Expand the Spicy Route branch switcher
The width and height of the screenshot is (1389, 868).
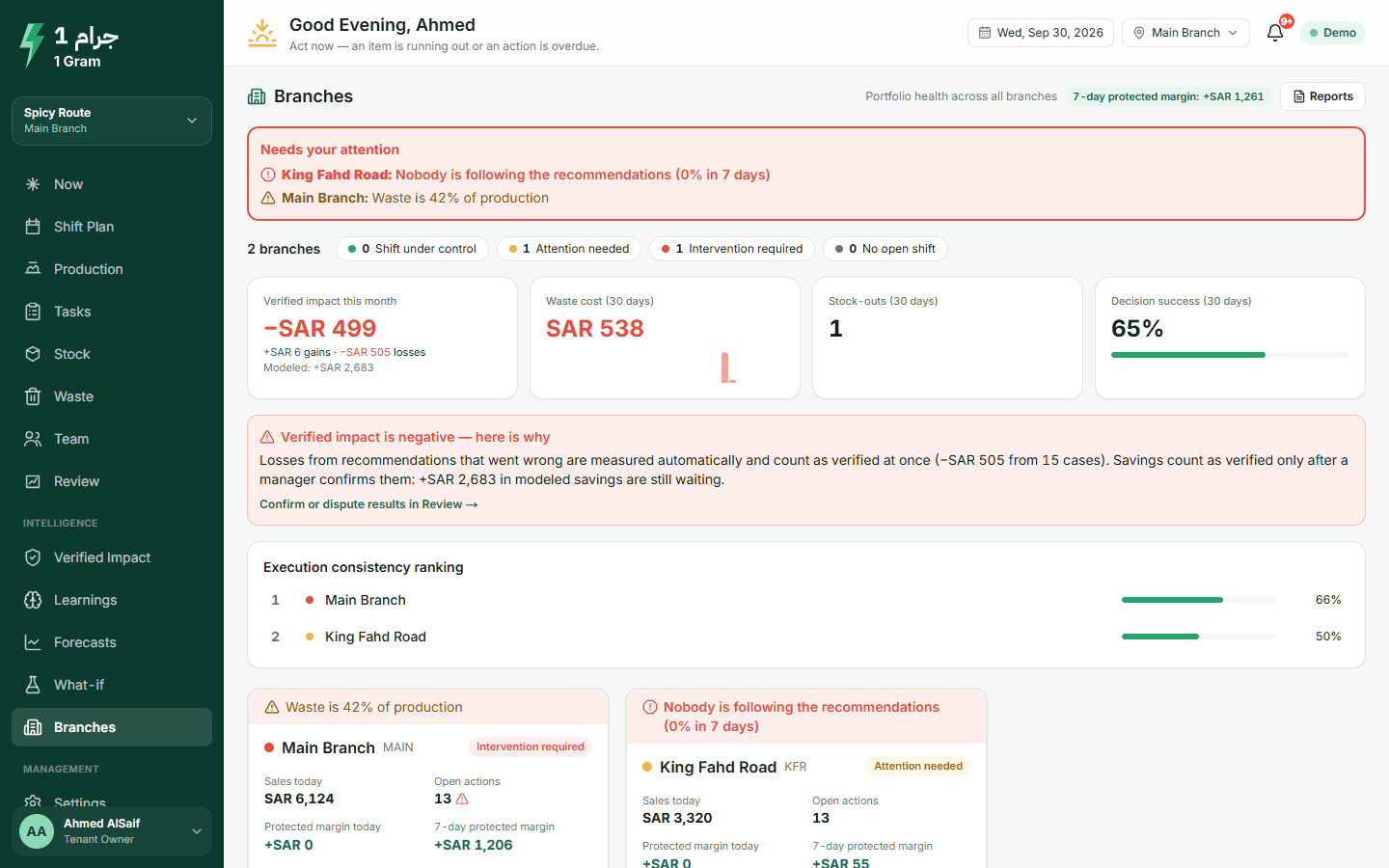112,121
